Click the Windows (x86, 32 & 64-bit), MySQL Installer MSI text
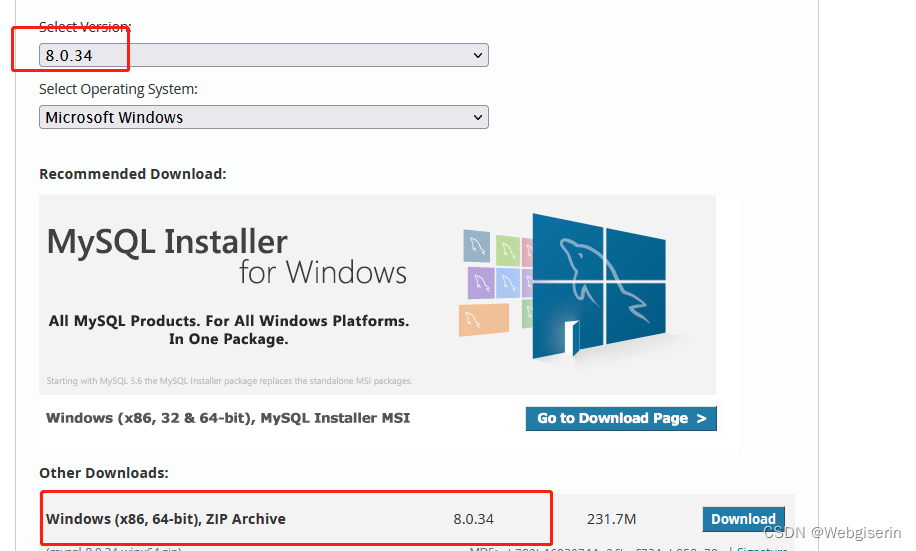Screen dimensions: 916x551 228,418
